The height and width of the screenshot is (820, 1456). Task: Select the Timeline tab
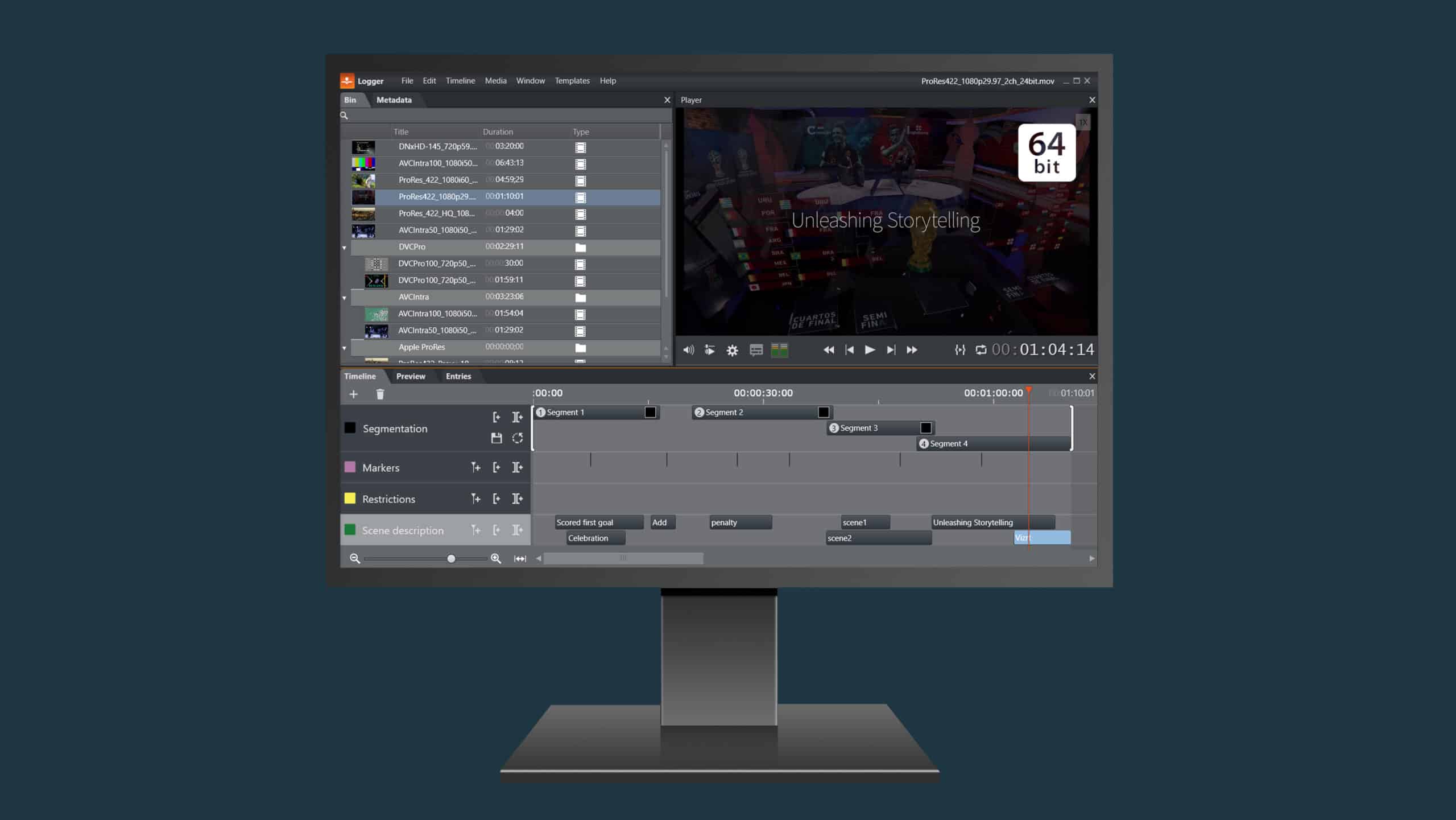[360, 376]
